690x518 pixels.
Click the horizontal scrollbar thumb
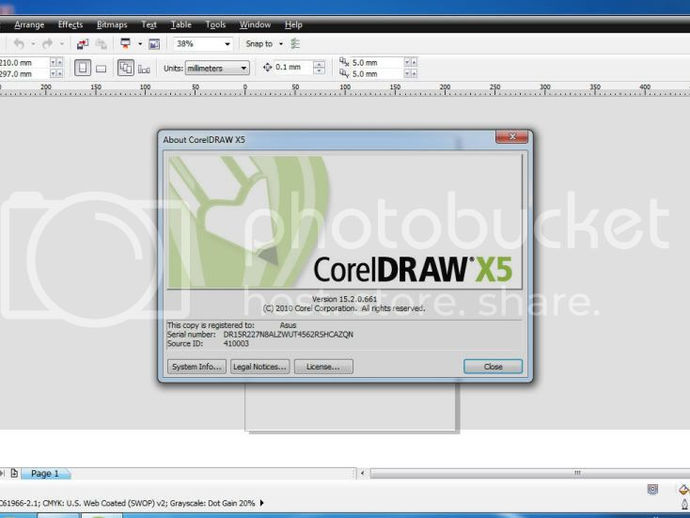(530, 473)
